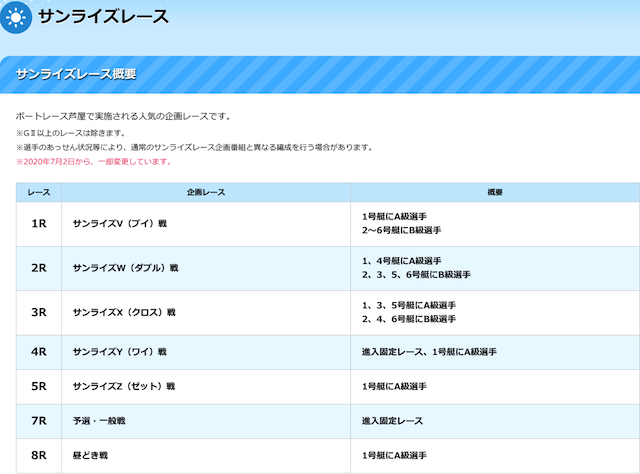
Task: Select サンライズV（ブイ）戦 in the table
Action: 120,223
